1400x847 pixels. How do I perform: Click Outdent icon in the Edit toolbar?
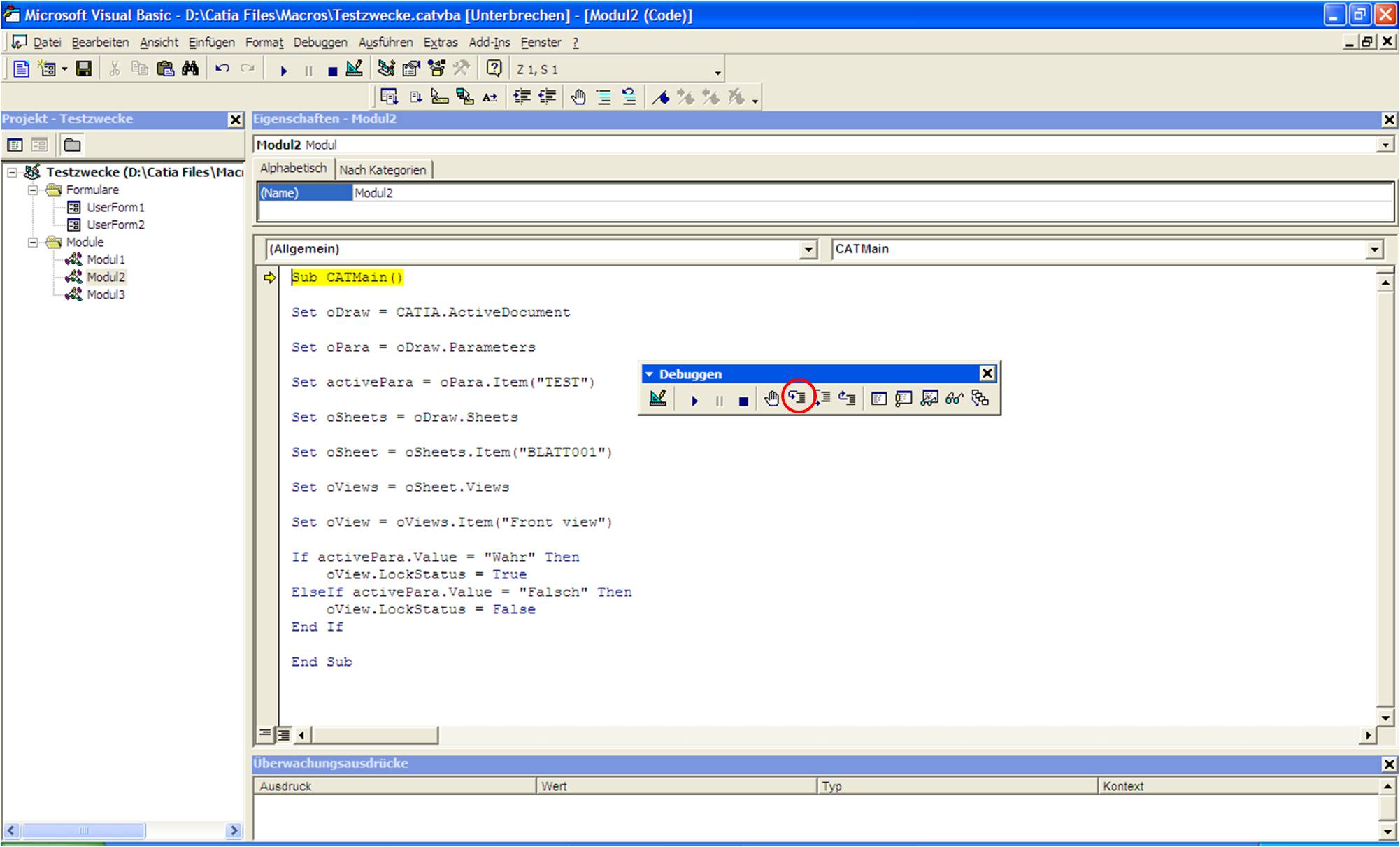pos(547,97)
